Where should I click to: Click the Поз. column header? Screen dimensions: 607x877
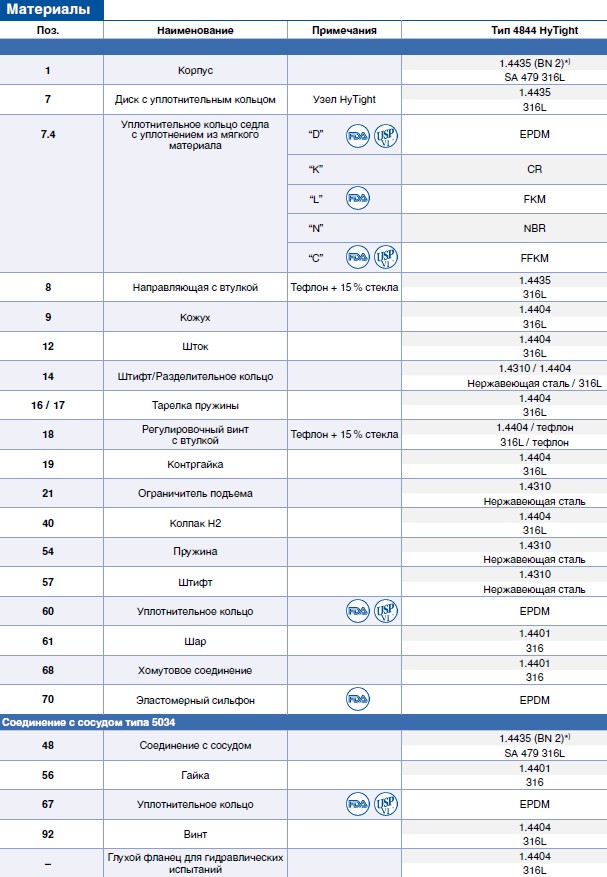[48, 30]
